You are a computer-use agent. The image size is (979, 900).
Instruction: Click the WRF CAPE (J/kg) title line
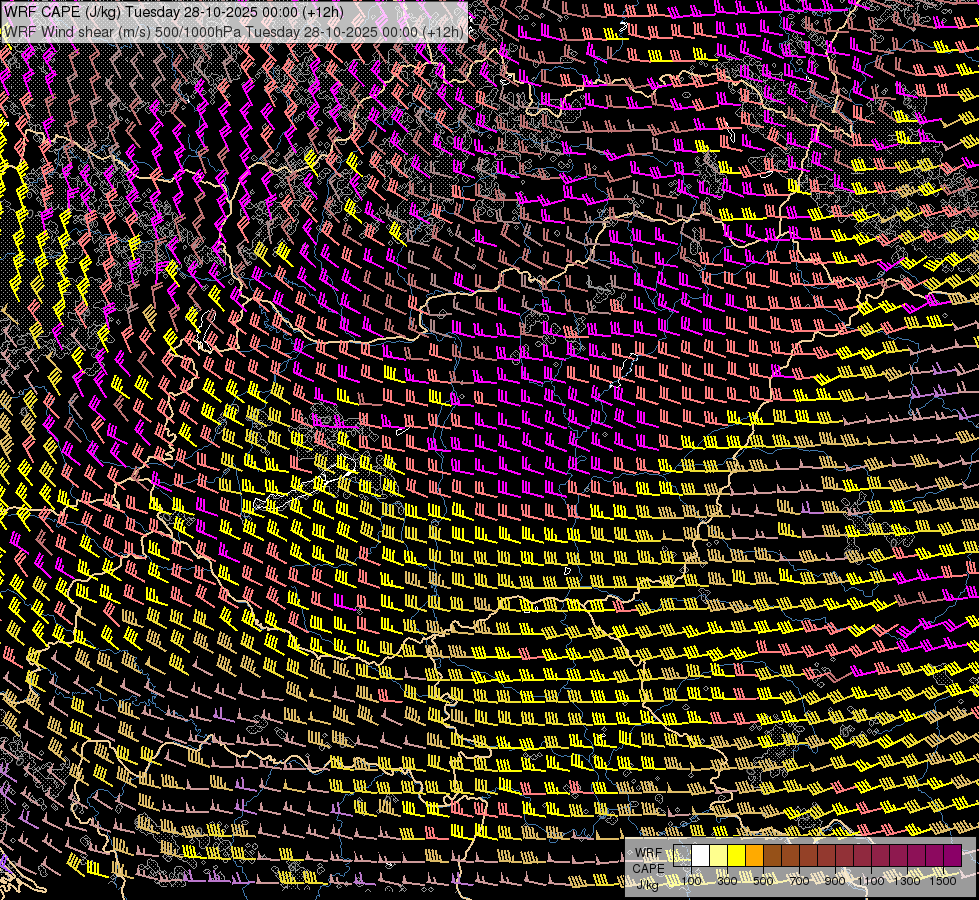click(x=174, y=12)
